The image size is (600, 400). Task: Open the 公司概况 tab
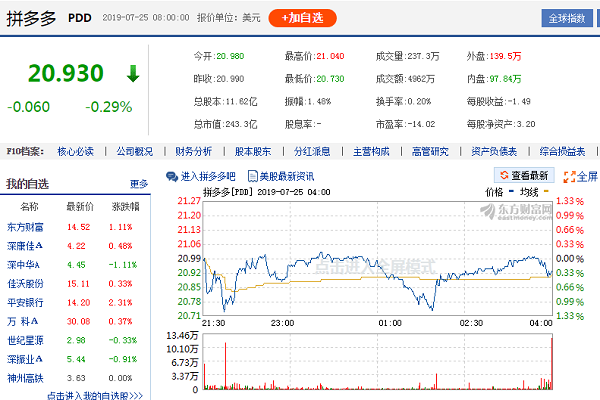point(135,152)
